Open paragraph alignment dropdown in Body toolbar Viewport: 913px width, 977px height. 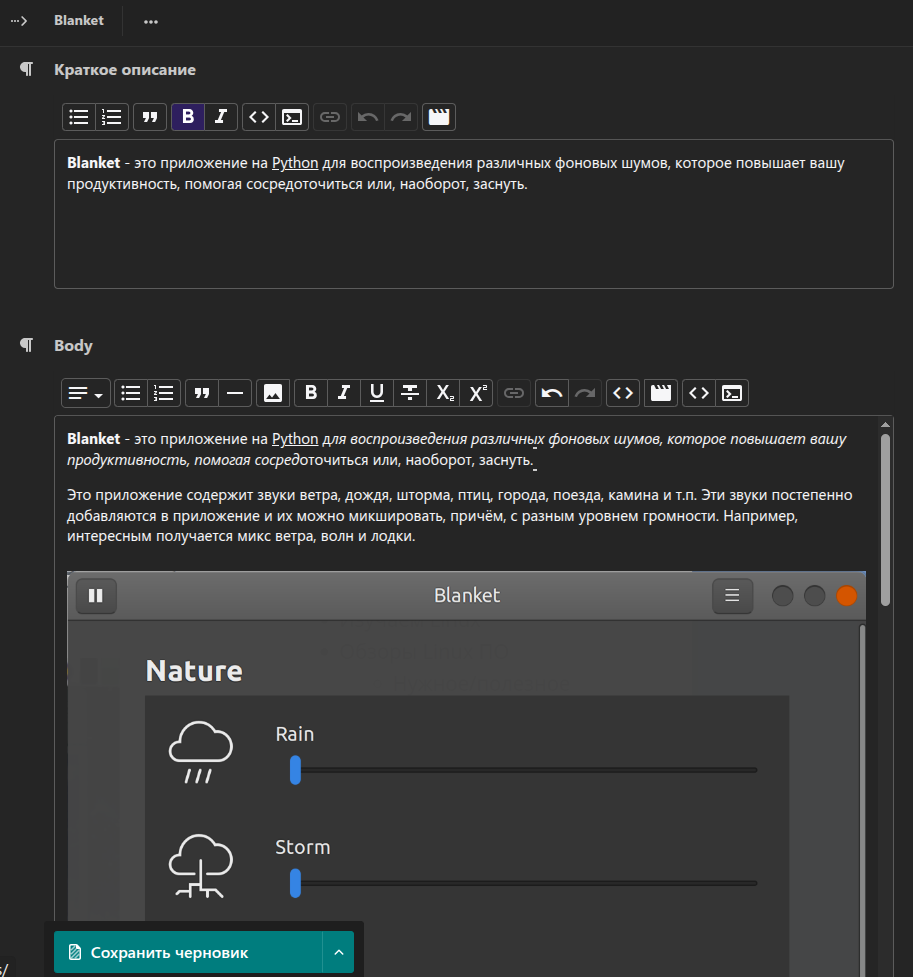tap(86, 393)
